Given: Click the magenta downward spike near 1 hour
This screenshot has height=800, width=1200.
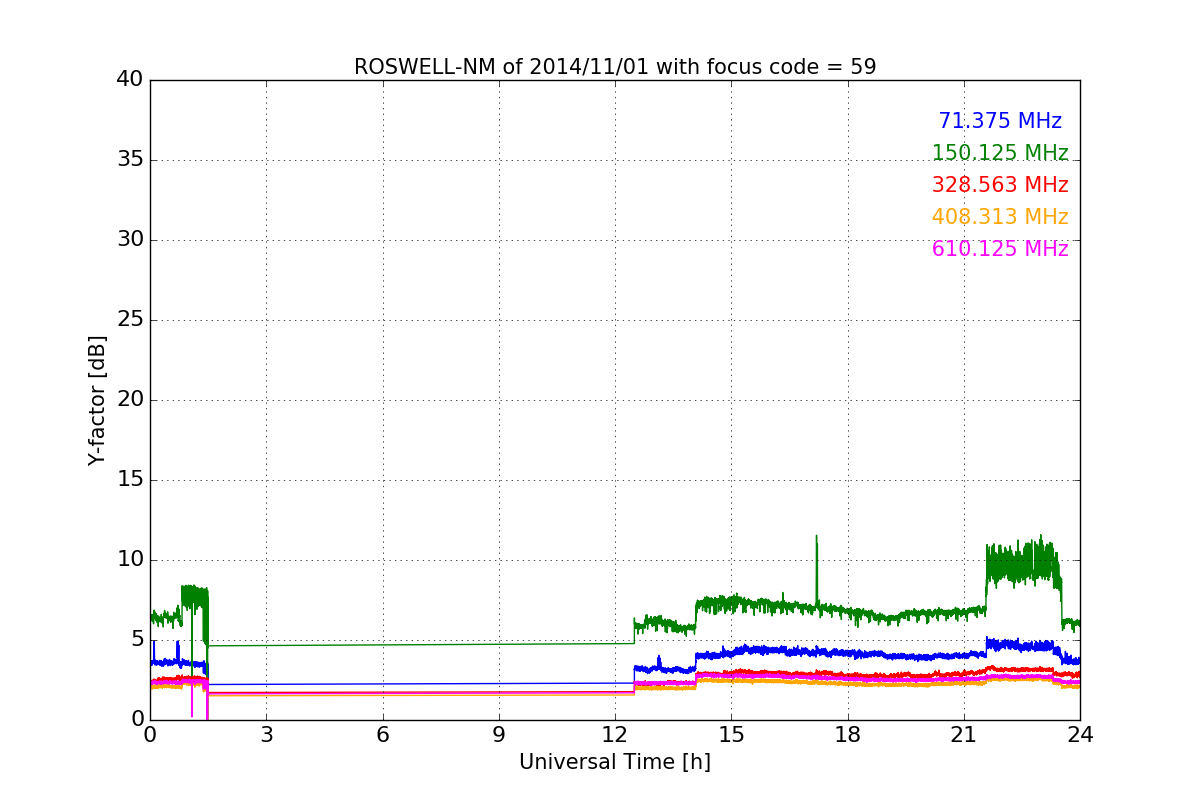Looking at the screenshot, I should [x=192, y=700].
